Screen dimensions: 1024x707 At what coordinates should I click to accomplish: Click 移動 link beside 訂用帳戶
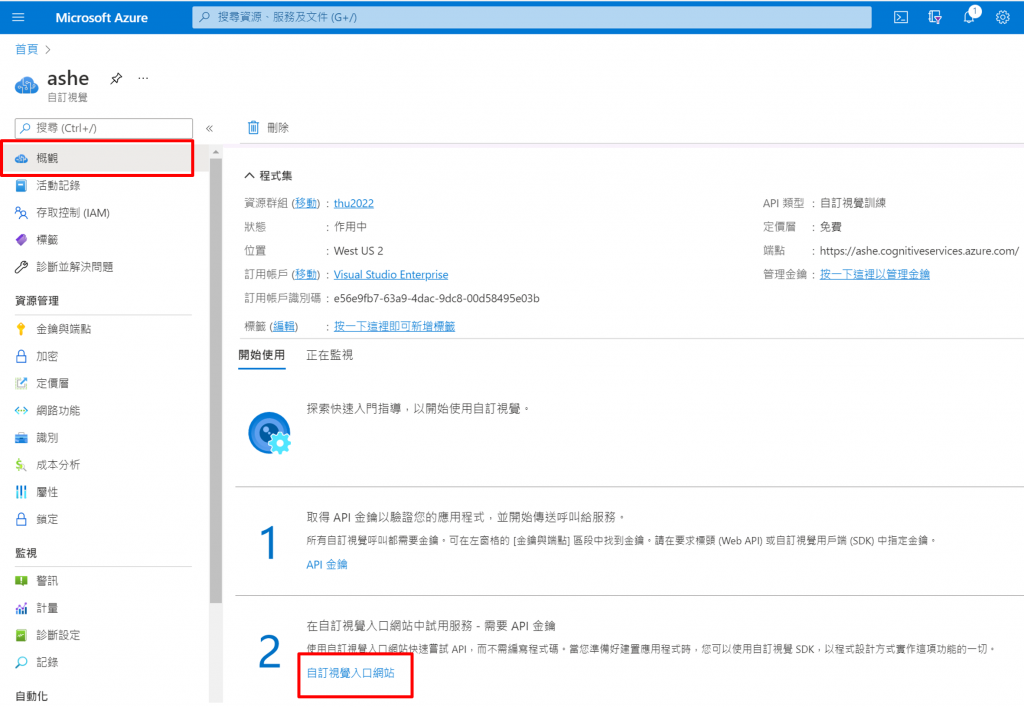pyautogui.click(x=306, y=275)
